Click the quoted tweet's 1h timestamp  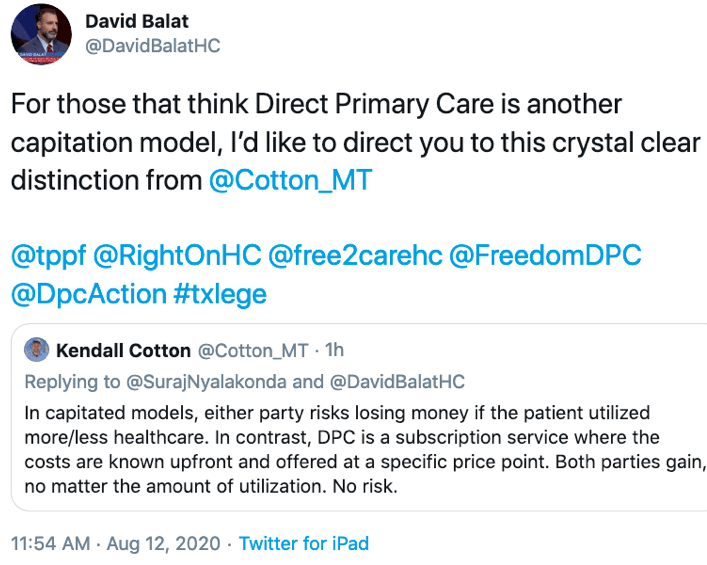click(335, 351)
